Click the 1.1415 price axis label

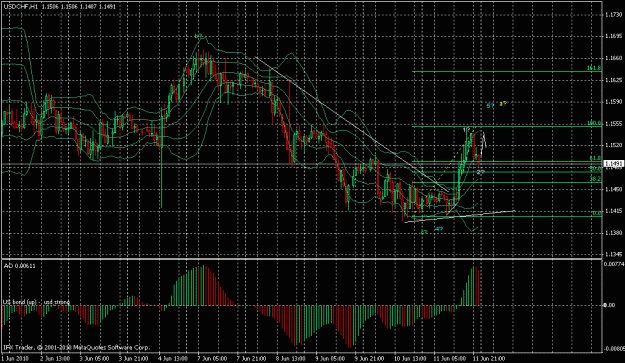pyautogui.click(x=613, y=211)
